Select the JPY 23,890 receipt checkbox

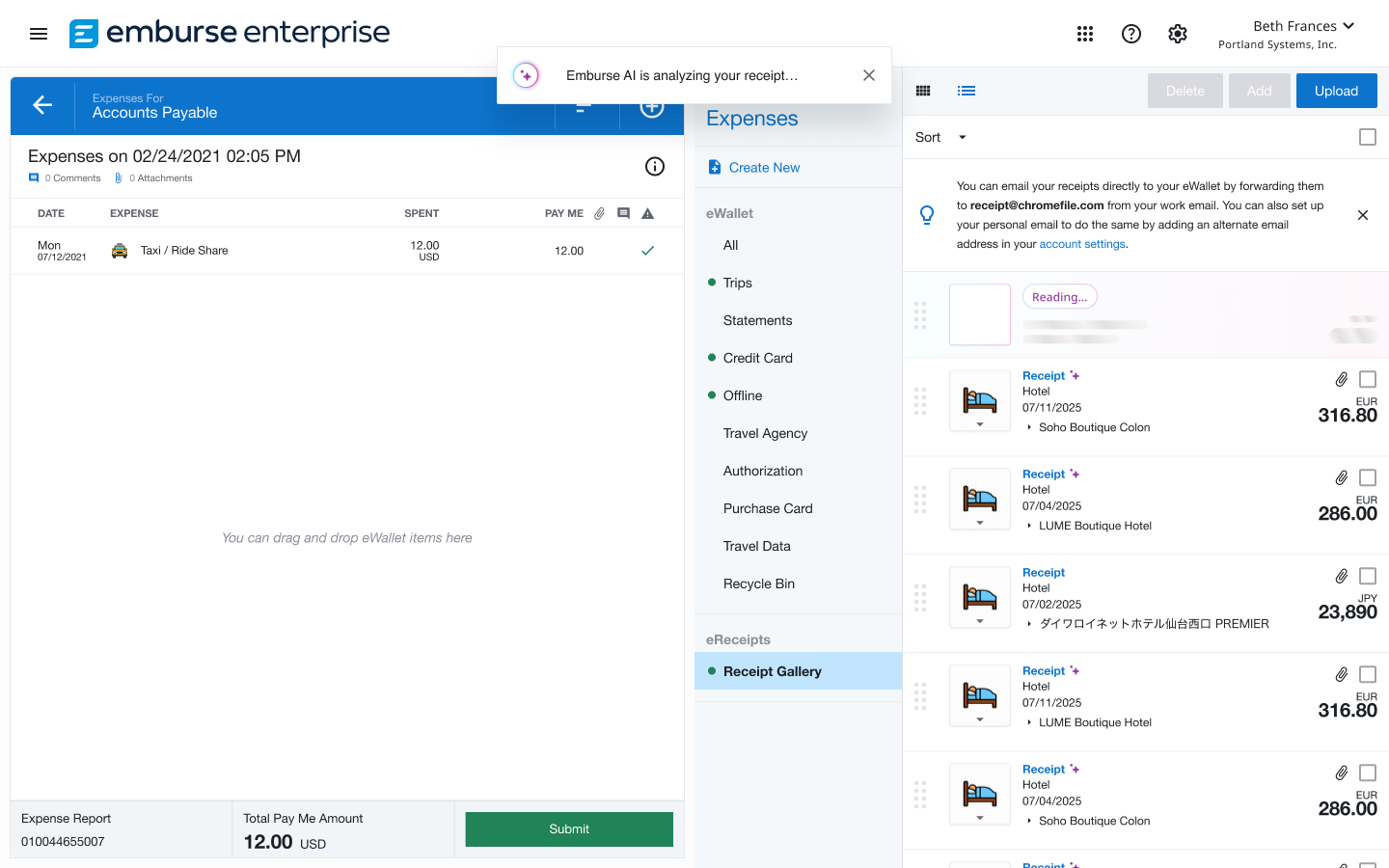(x=1367, y=576)
